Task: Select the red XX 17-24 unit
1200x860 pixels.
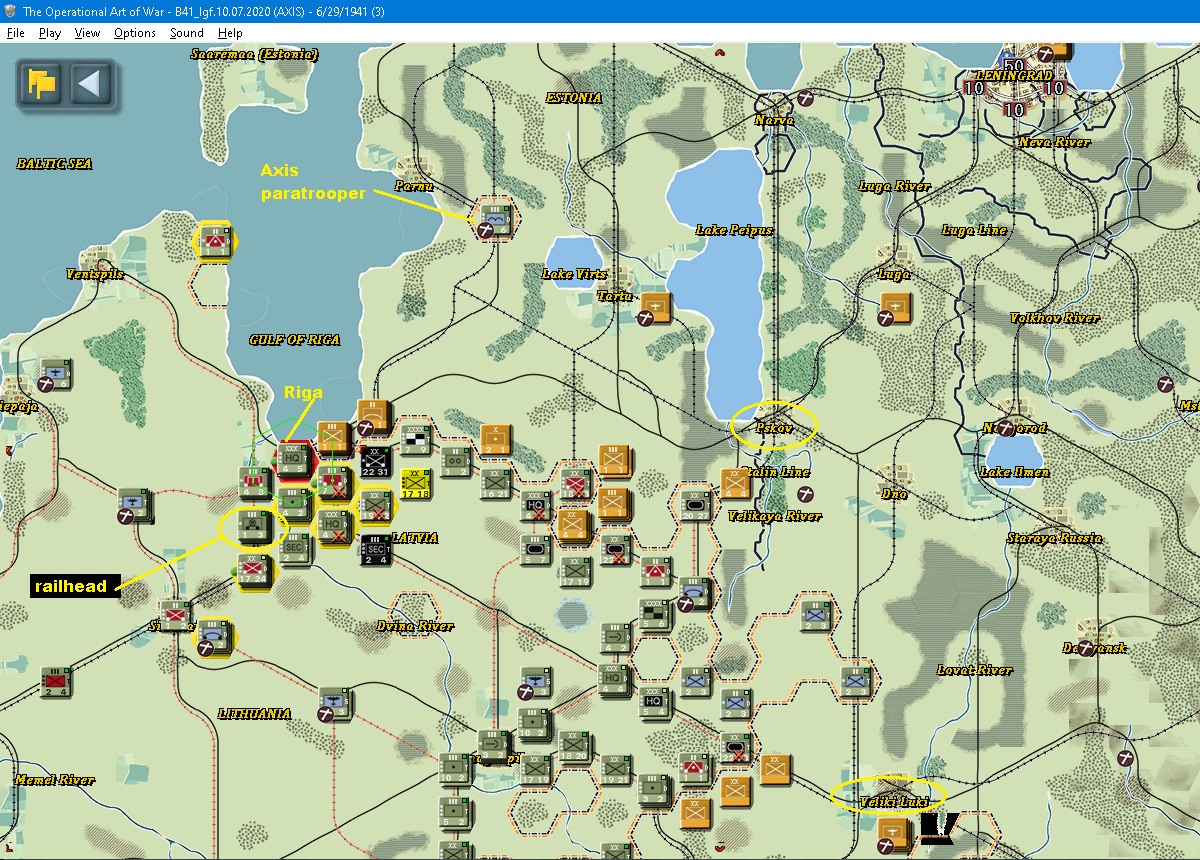Action: tap(253, 571)
